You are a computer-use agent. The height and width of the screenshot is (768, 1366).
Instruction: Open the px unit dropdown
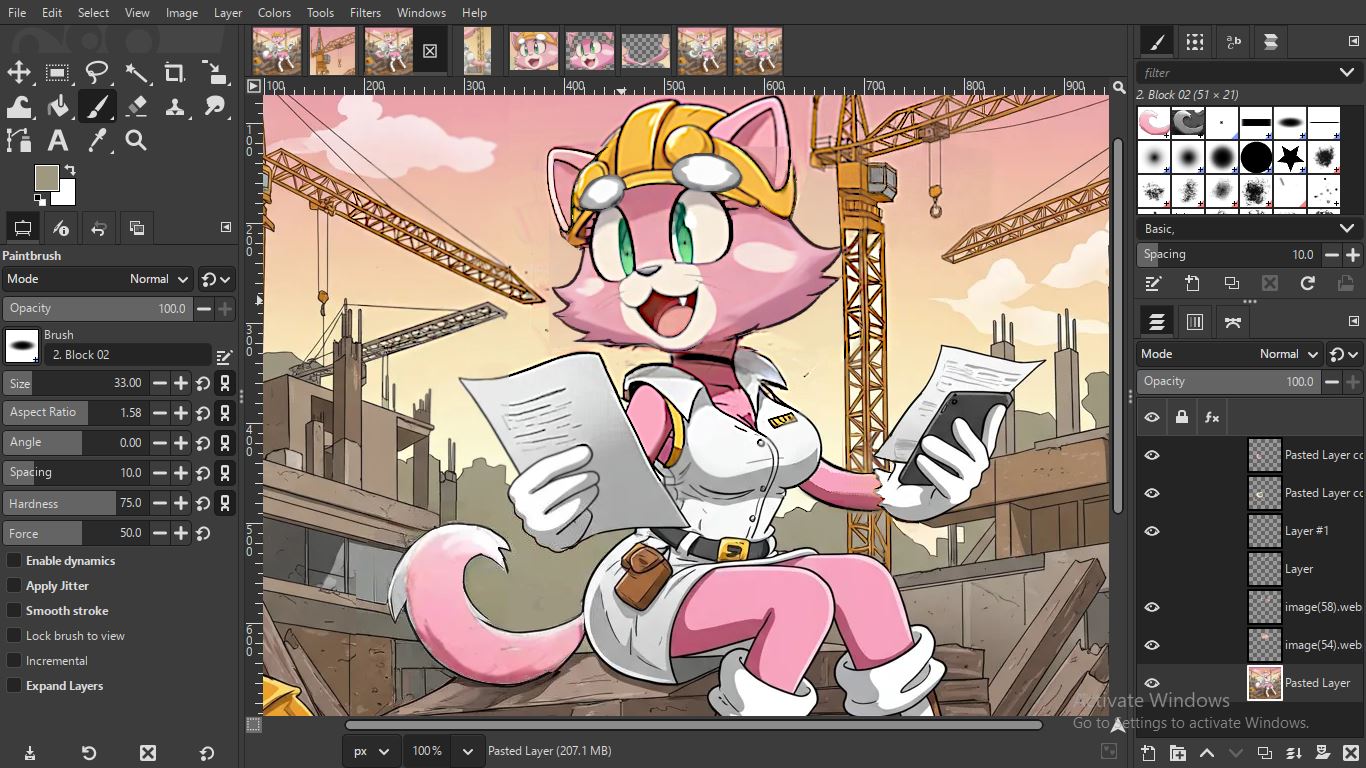point(373,751)
